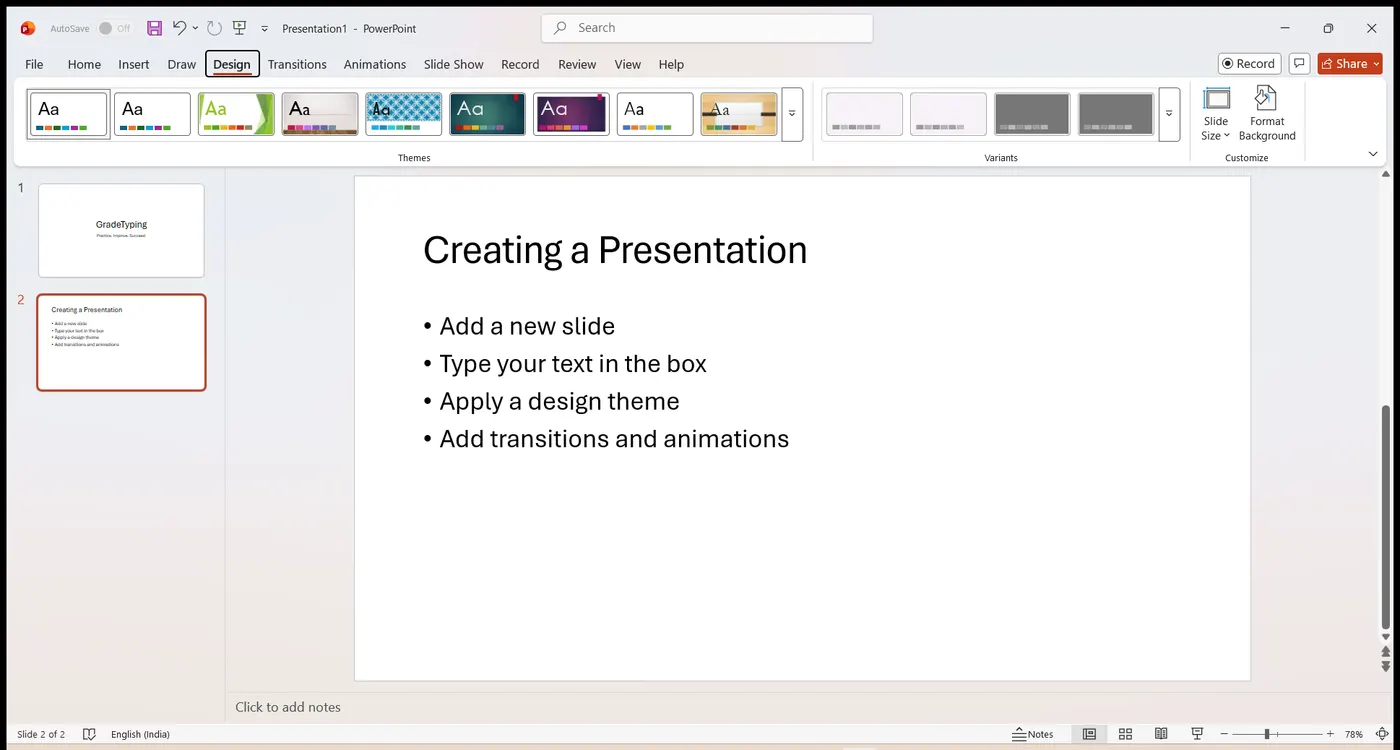This screenshot has width=1400, height=750.
Task: Click the zoom slider handle
Action: pos(1267,734)
